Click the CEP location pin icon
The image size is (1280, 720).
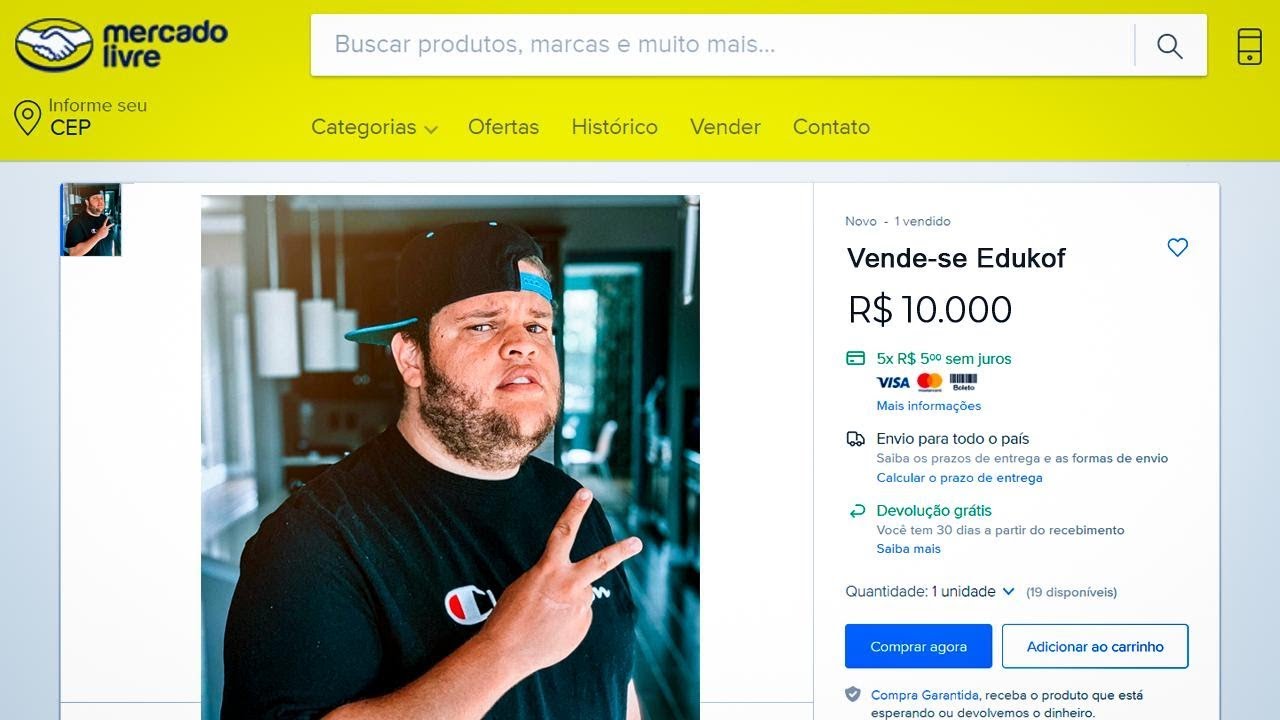27,118
